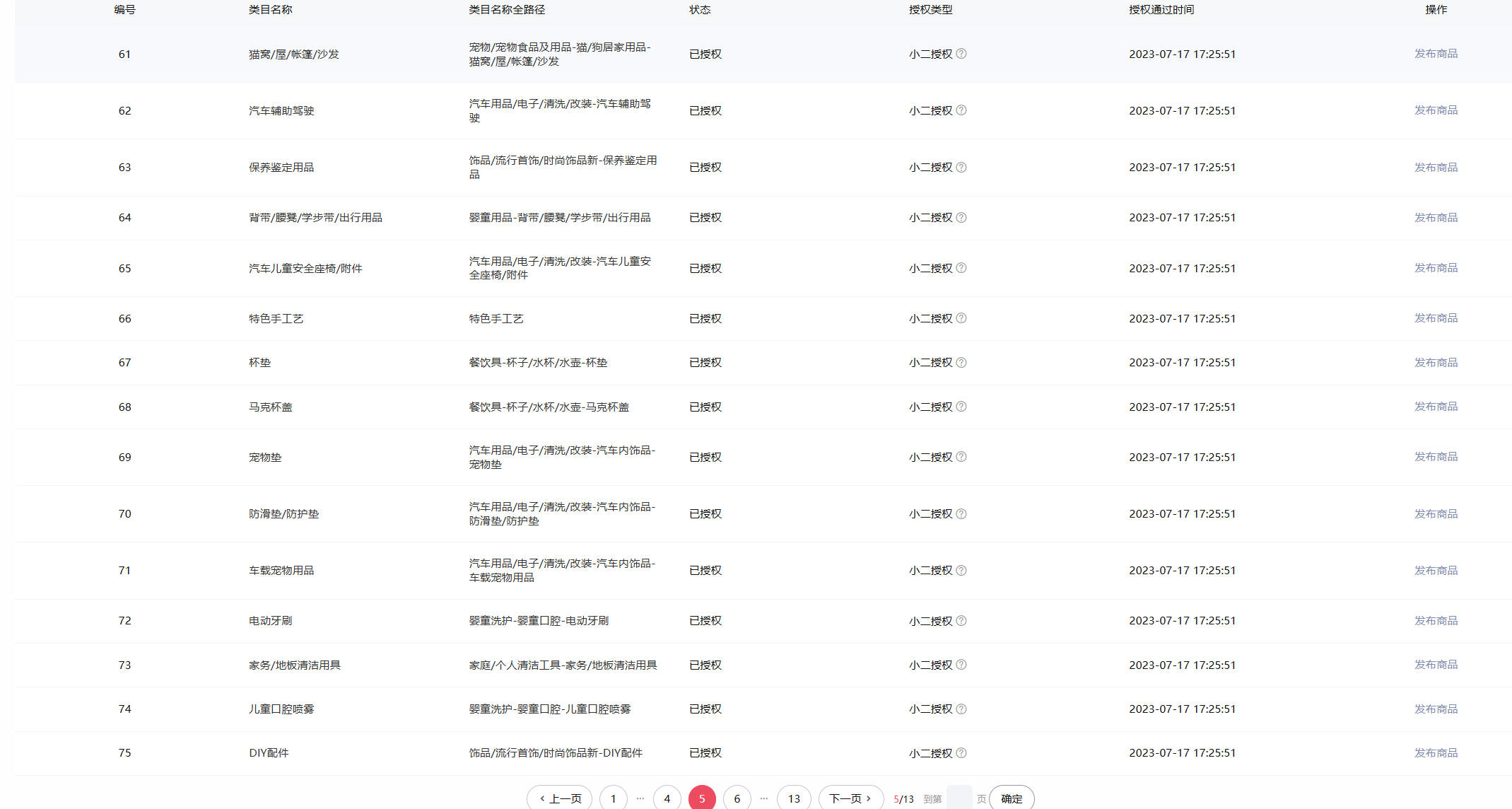The width and height of the screenshot is (1512, 809).
Task: Click help icon beside row 63 小二授权
Action: [961, 168]
